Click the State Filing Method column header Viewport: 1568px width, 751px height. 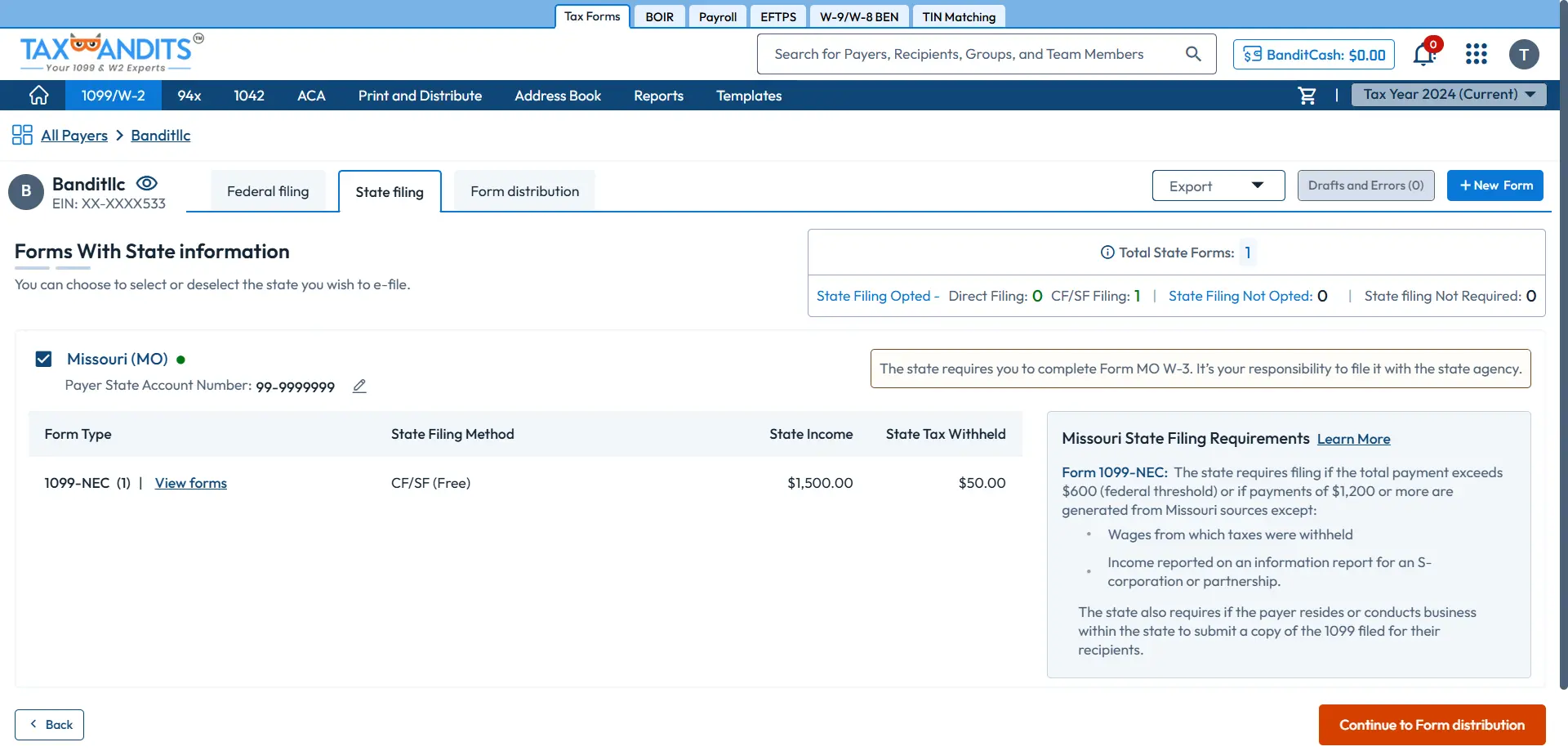click(452, 434)
